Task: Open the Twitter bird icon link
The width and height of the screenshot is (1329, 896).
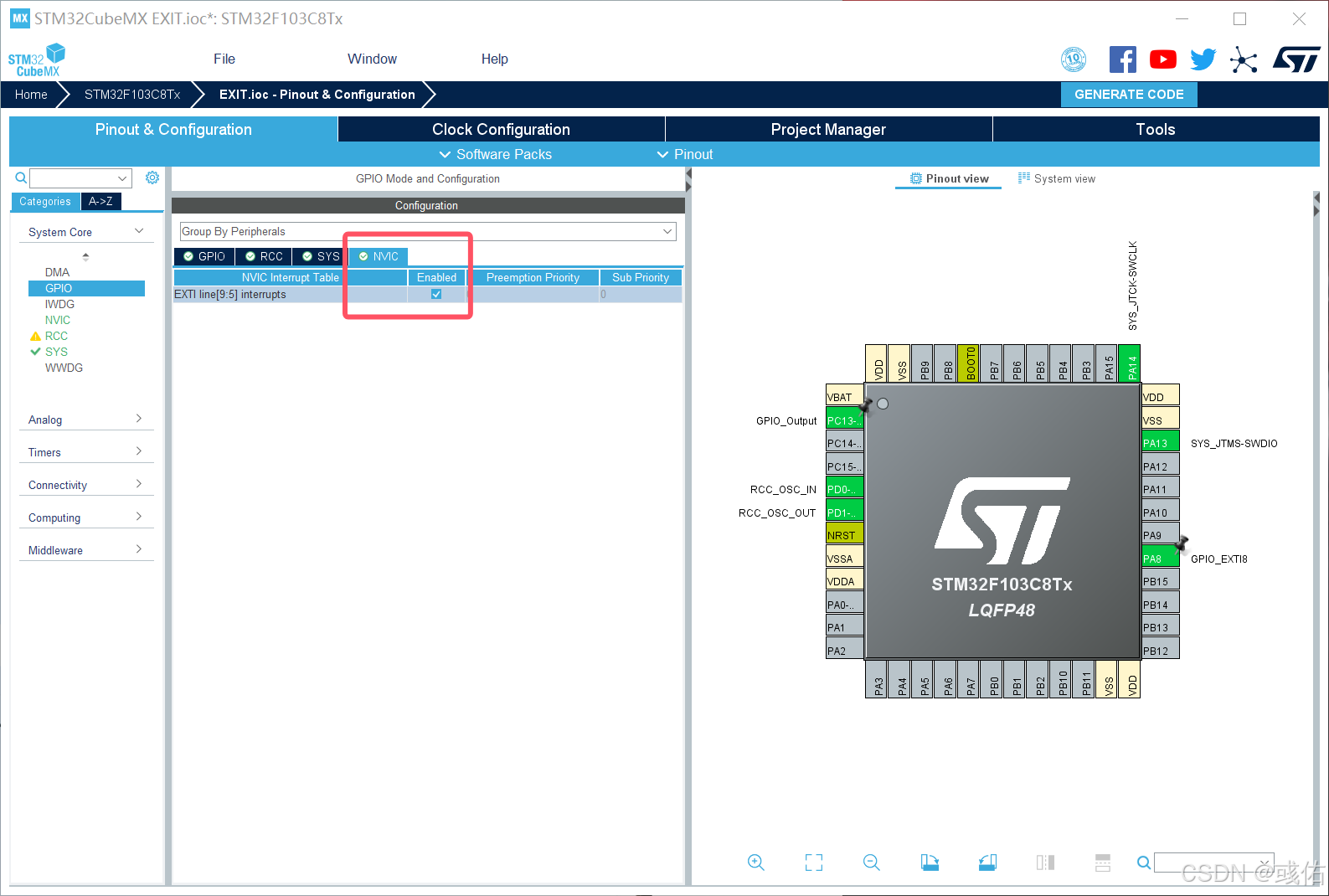Action: 1203,59
